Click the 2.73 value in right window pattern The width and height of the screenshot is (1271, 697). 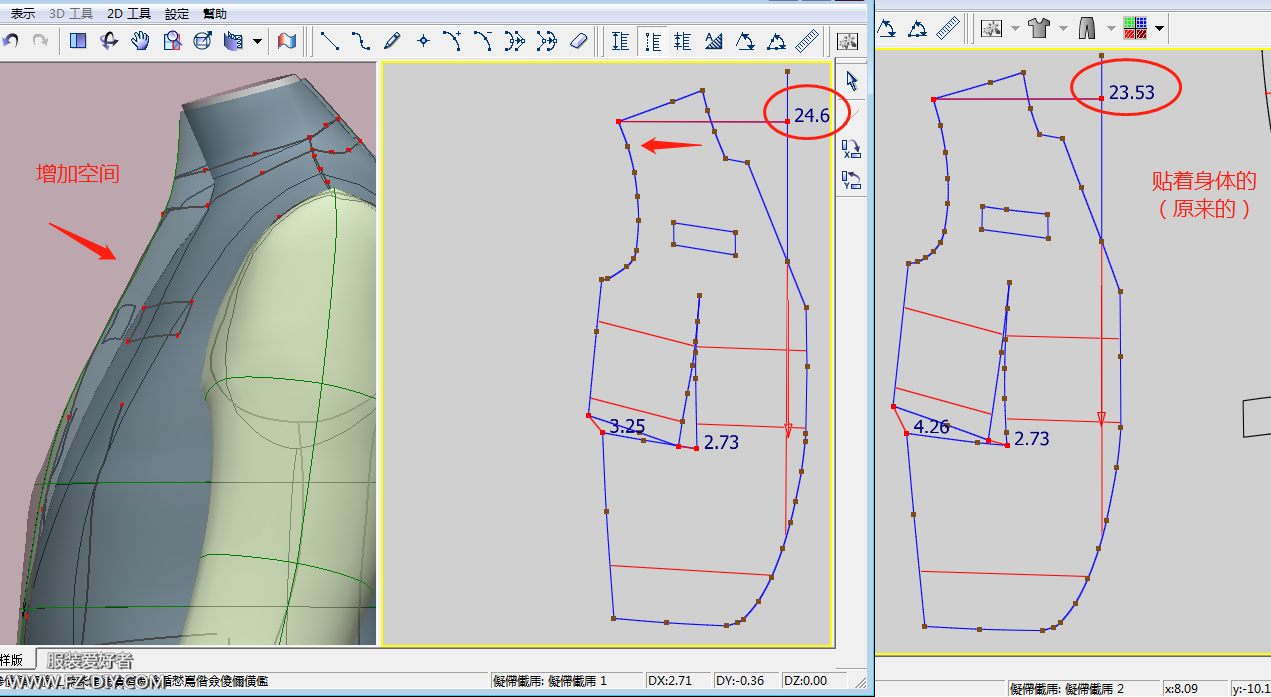coord(1032,438)
